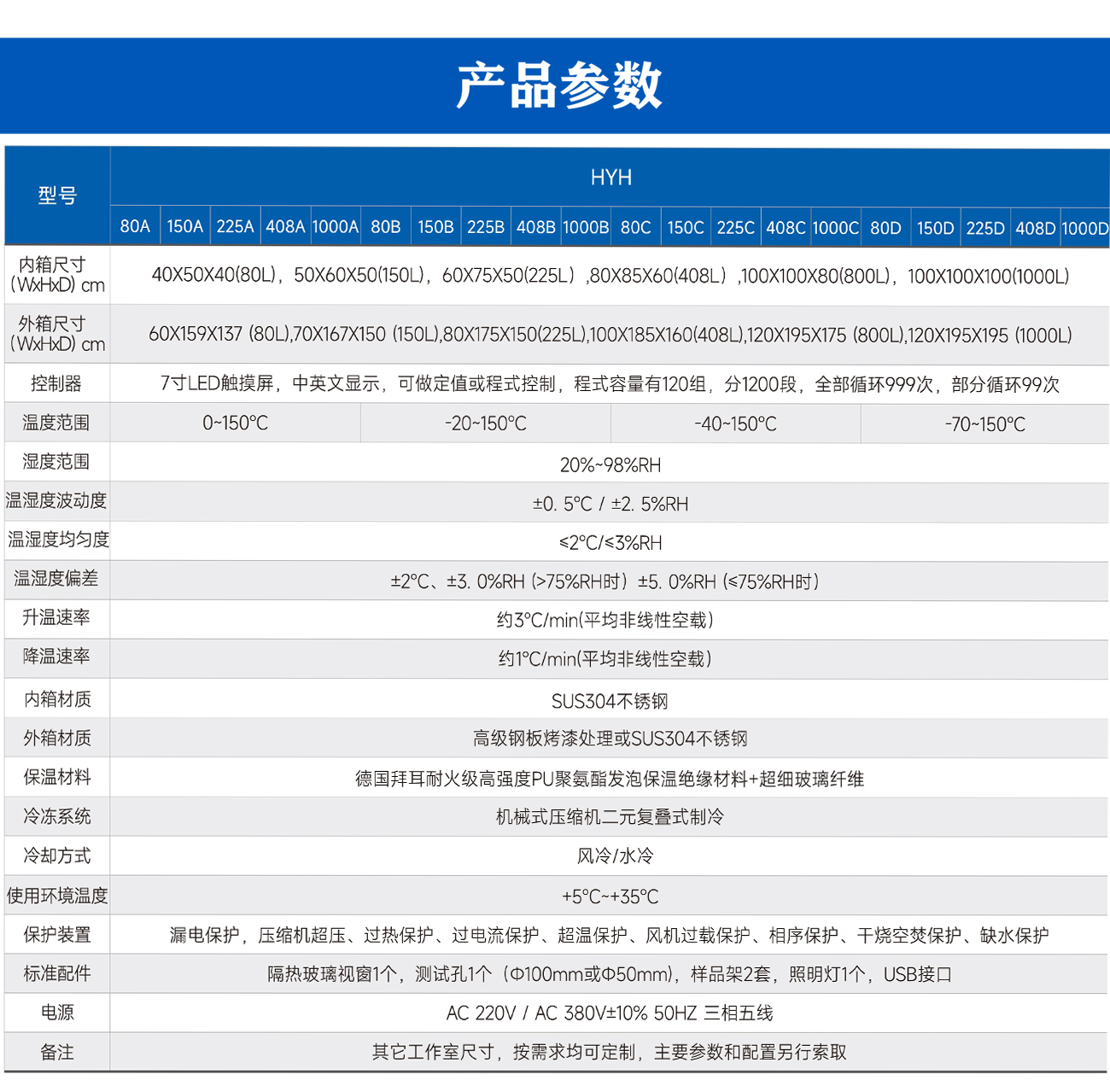Select model 408A column header
This screenshot has width=1110, height=1092.
[285, 226]
